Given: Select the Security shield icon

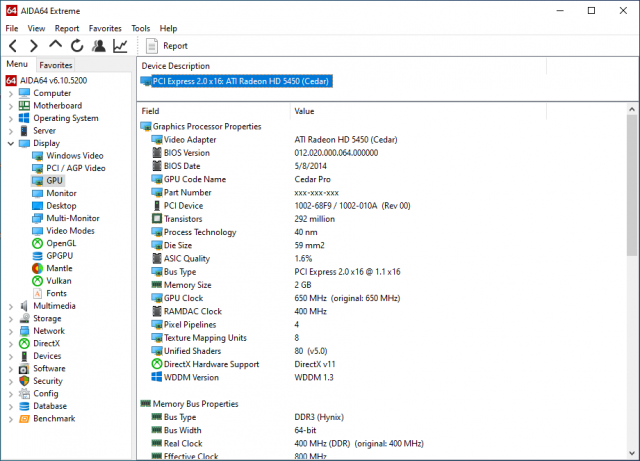Looking at the screenshot, I should point(24,381).
